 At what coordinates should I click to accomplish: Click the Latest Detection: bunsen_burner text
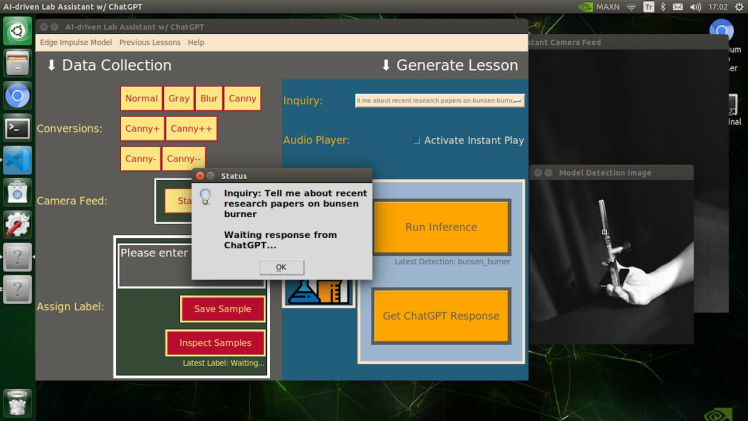[x=452, y=261]
